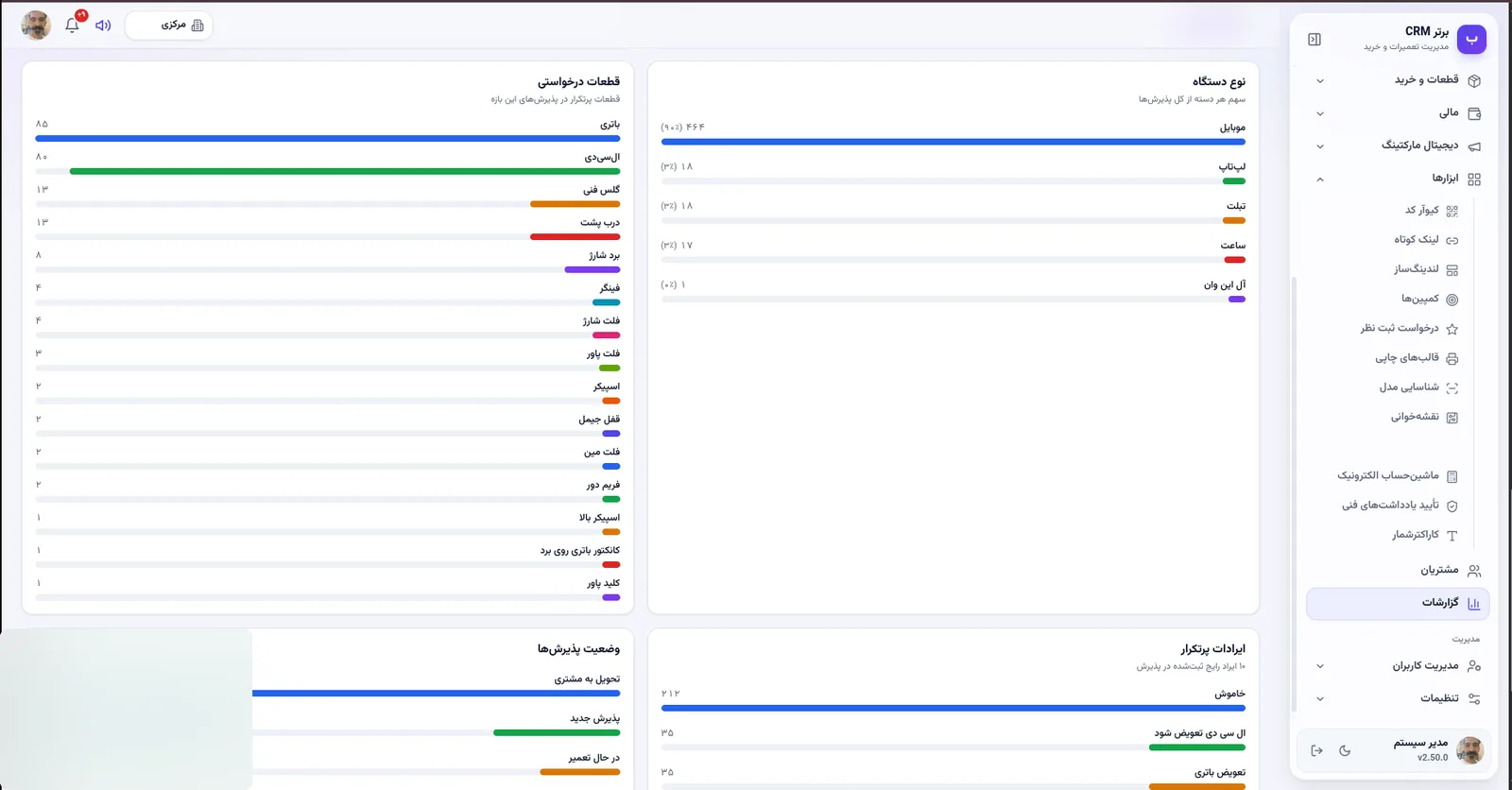Click تحویل به مشتری in وضعیت پذیرش‌ها
This screenshot has width=1512, height=790.
pyautogui.click(x=587, y=679)
